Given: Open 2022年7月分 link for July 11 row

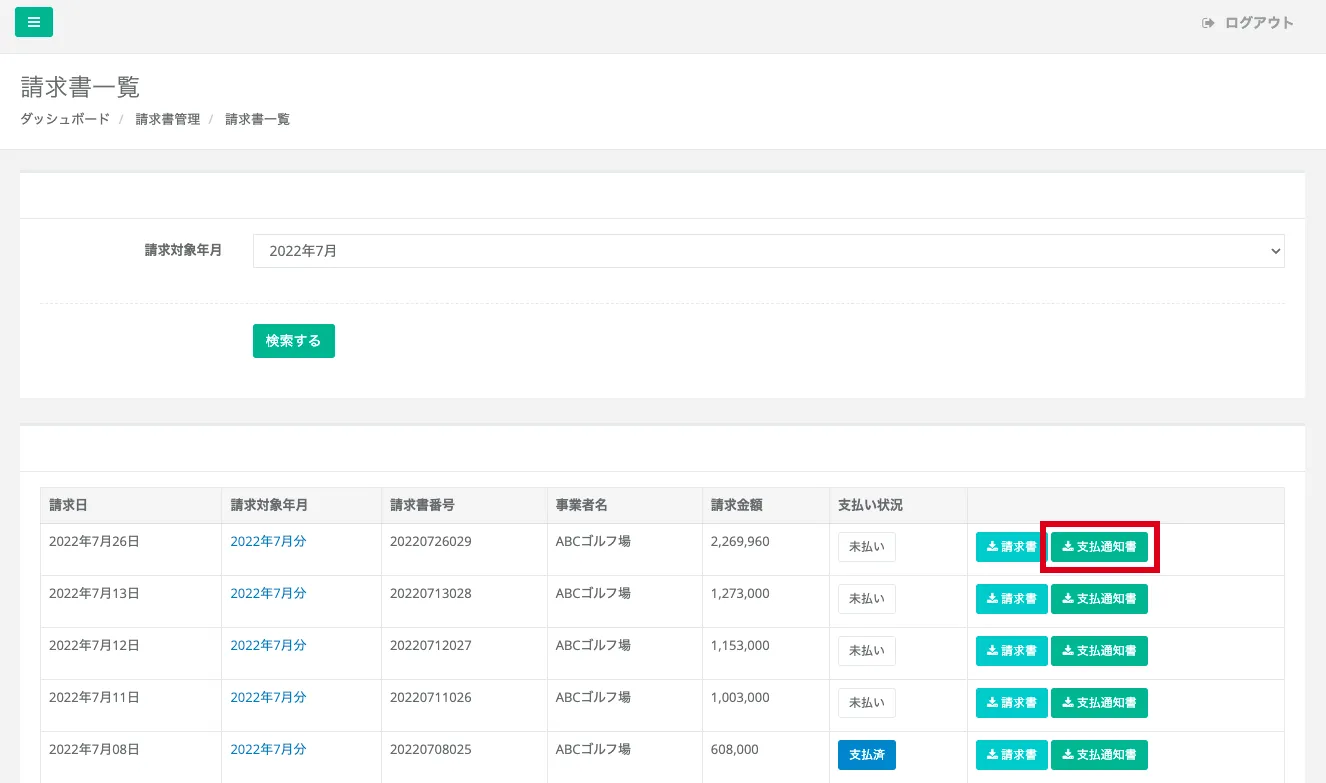Looking at the screenshot, I should 268,697.
